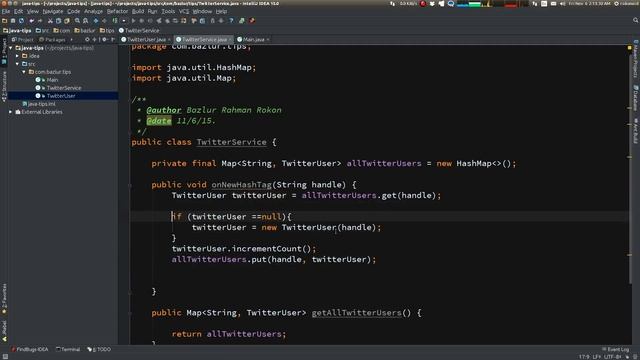Open the File menu
The width and height of the screenshot is (640, 360).
point(6,11)
